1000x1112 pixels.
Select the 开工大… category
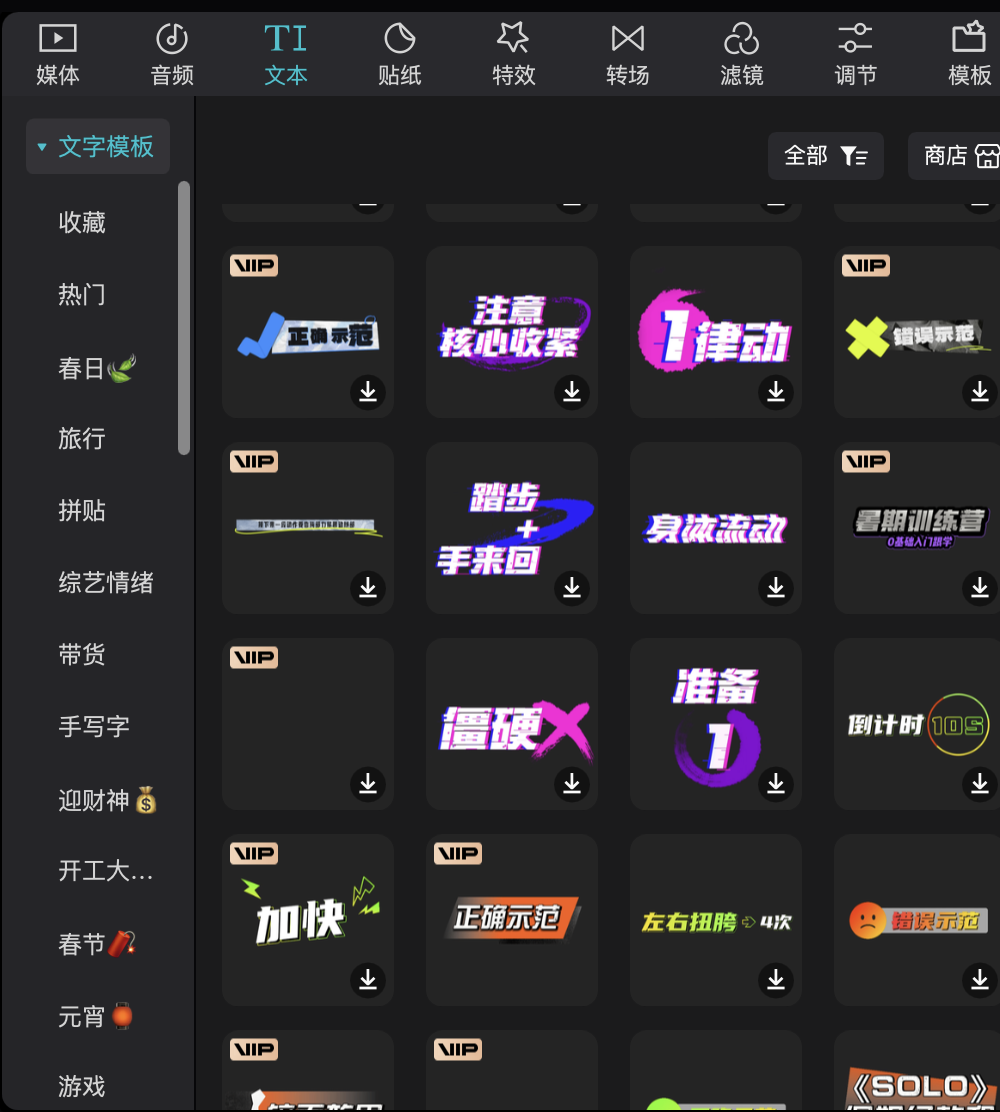click(x=106, y=871)
